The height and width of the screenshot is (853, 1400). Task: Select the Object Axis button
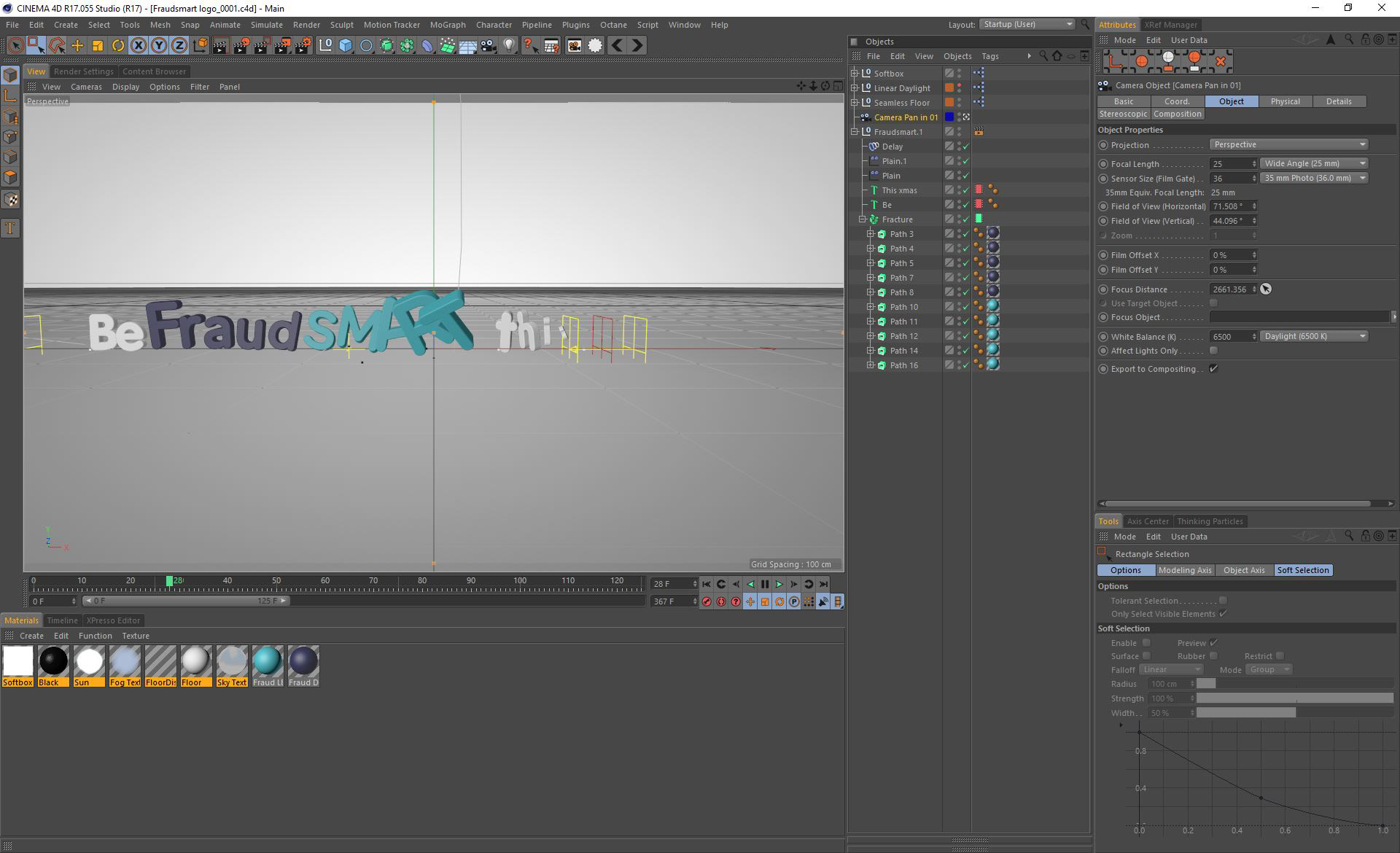click(x=1244, y=570)
